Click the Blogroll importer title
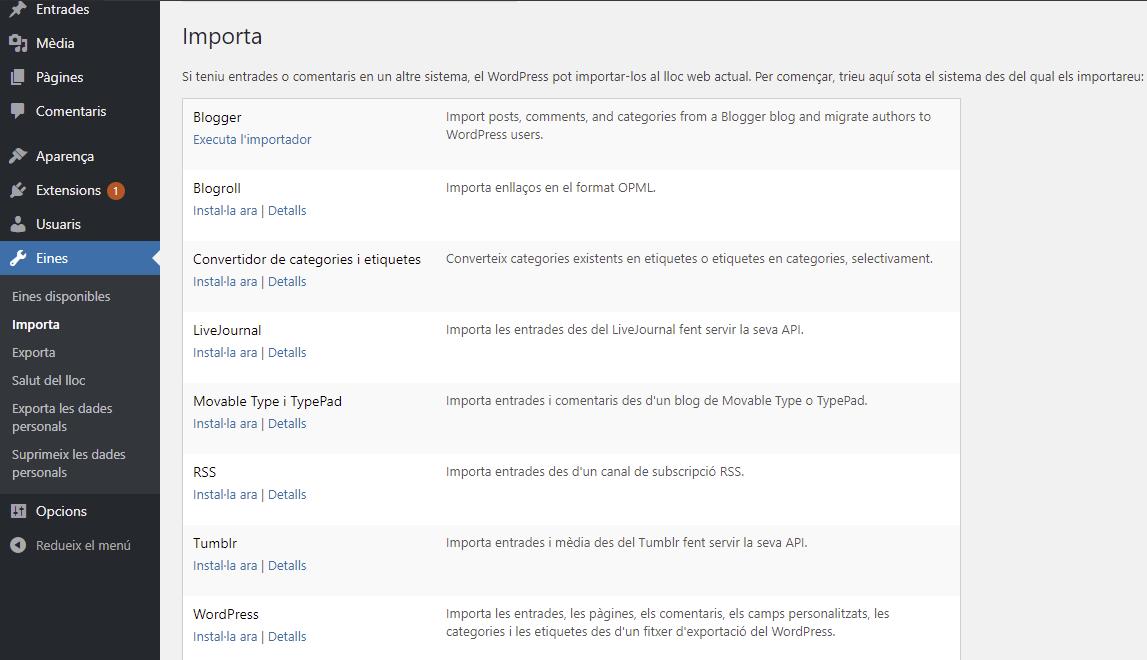The image size is (1147, 660). (x=217, y=188)
